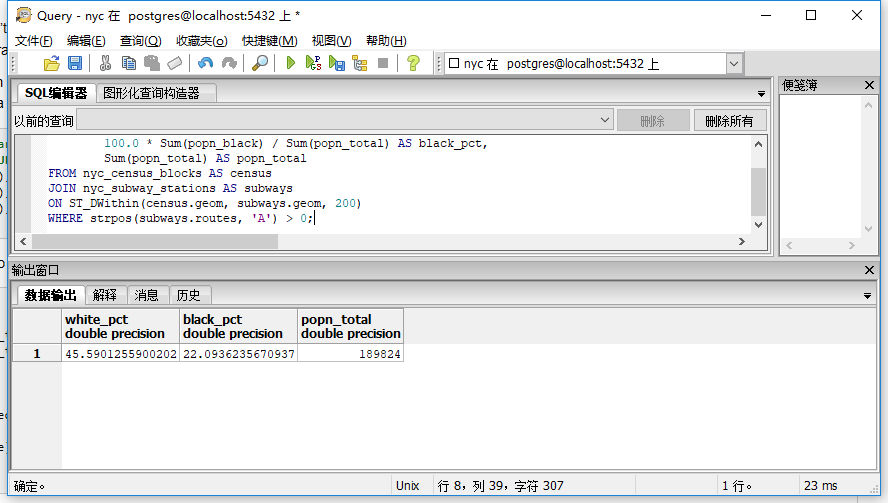
Task: Switch to SQL编辑器 tab
Action: (56, 93)
